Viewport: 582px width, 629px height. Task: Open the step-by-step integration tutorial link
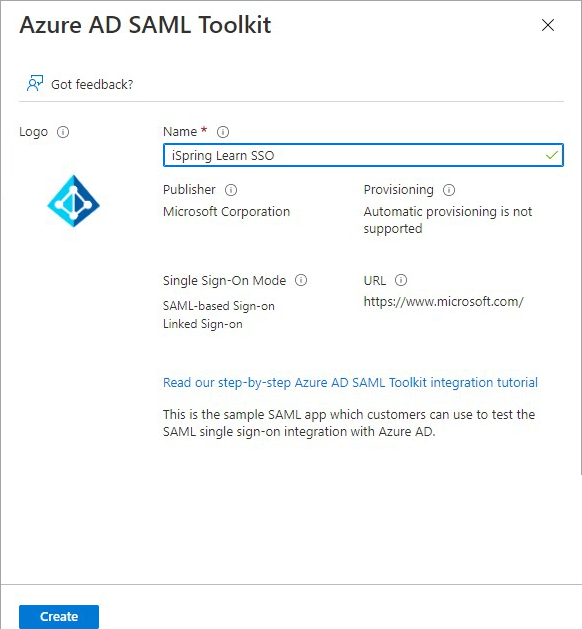(x=350, y=382)
